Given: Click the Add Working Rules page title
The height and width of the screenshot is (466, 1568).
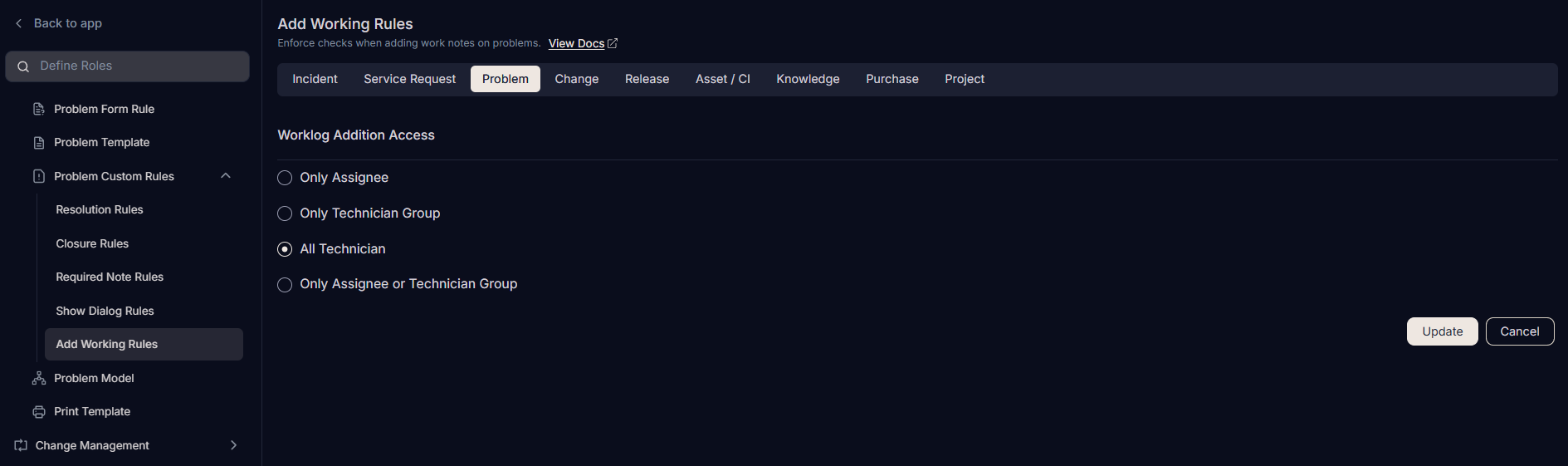Looking at the screenshot, I should pyautogui.click(x=345, y=24).
